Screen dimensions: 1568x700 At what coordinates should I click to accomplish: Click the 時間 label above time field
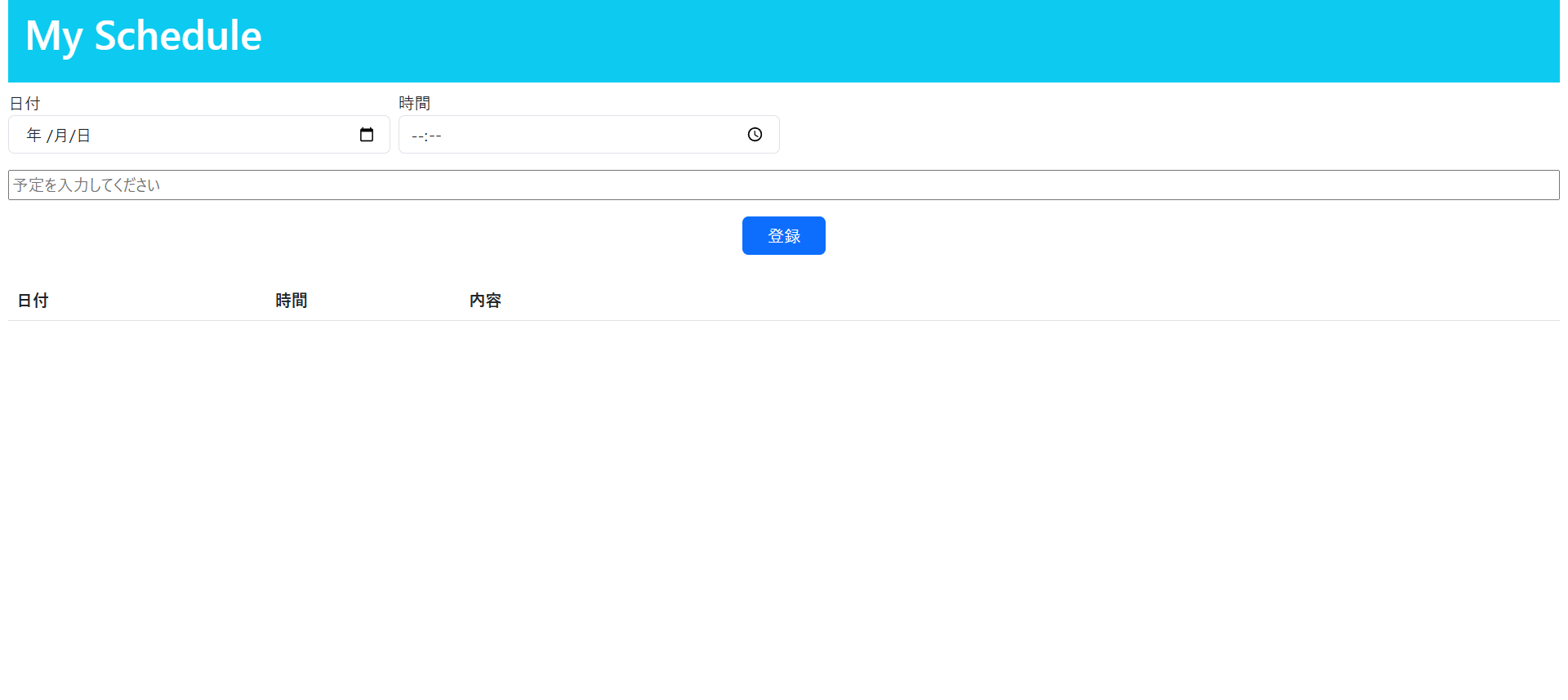pyautogui.click(x=414, y=104)
